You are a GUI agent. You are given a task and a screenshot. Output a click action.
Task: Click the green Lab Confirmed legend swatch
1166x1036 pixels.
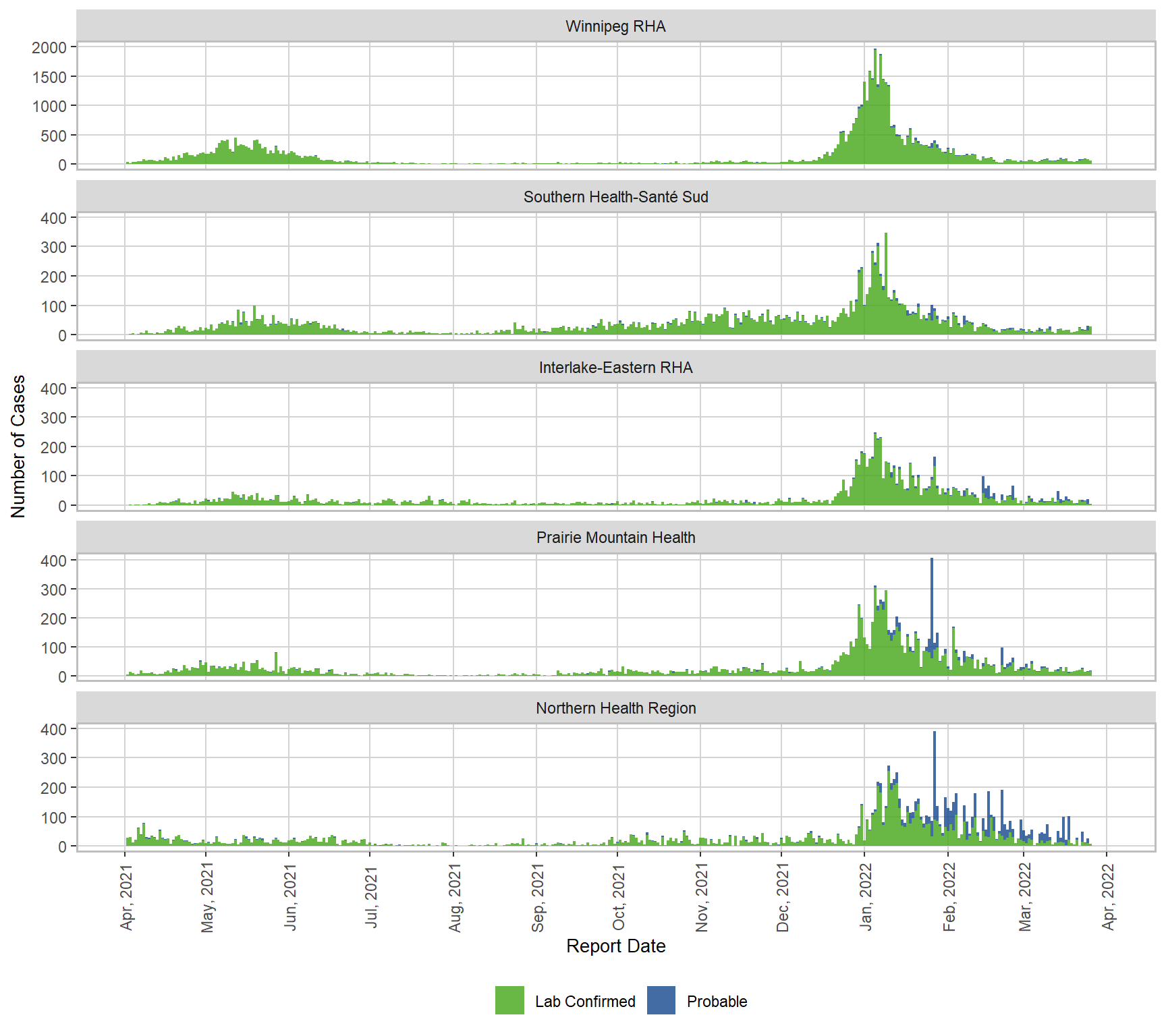pyautogui.click(x=509, y=1000)
